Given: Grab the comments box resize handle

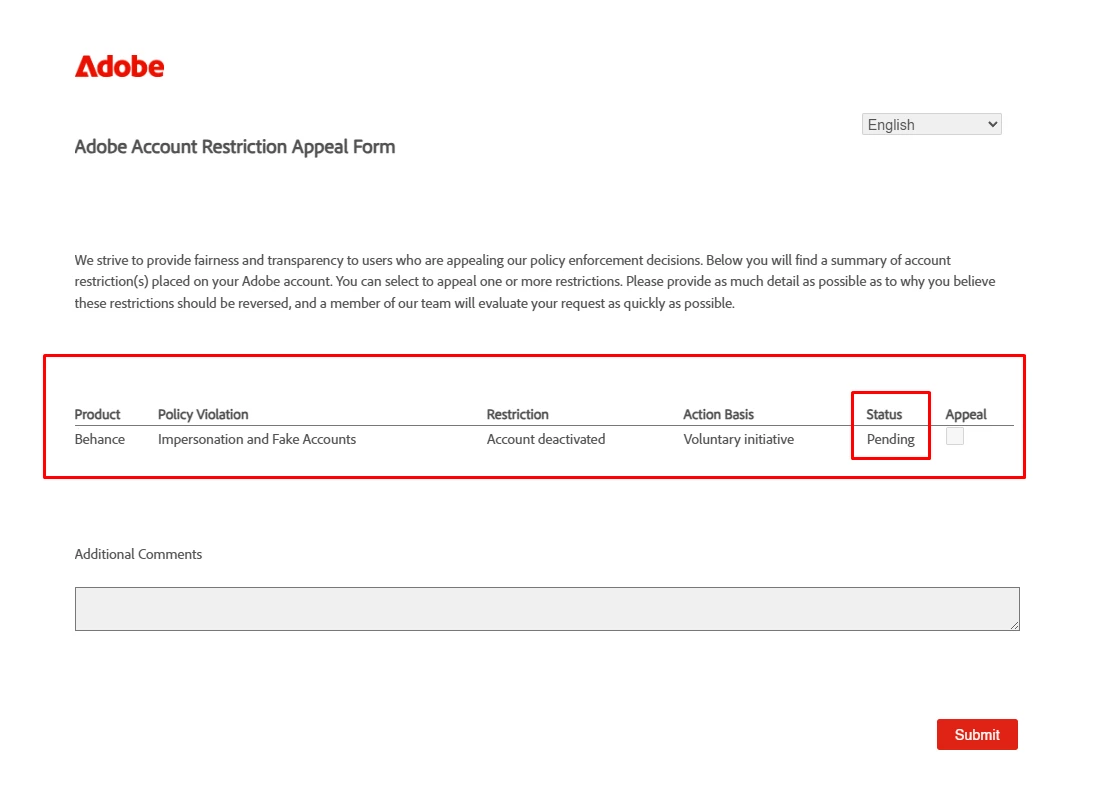Looking at the screenshot, I should [x=1014, y=625].
